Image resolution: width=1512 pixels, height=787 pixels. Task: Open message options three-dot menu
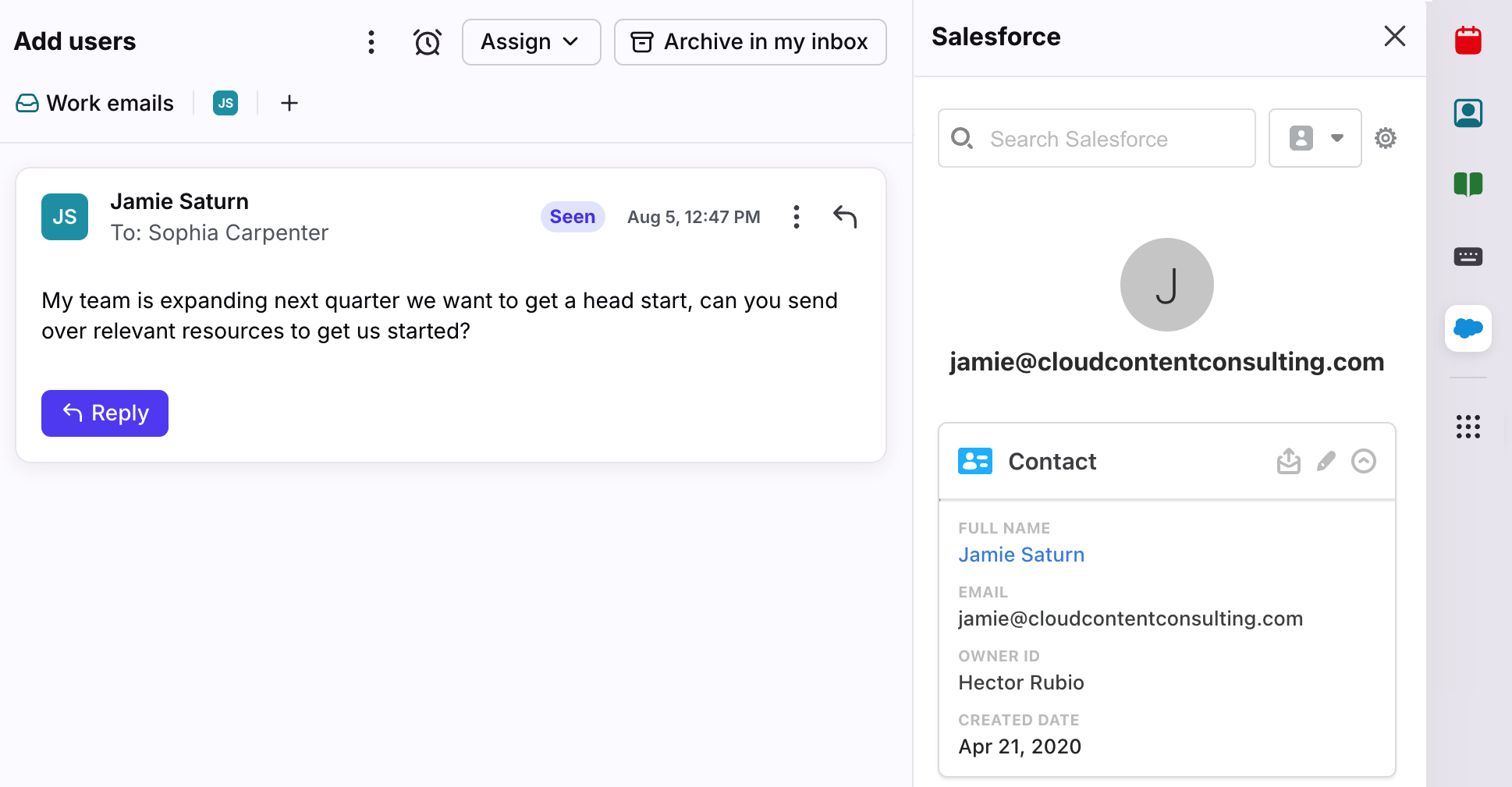tap(796, 217)
